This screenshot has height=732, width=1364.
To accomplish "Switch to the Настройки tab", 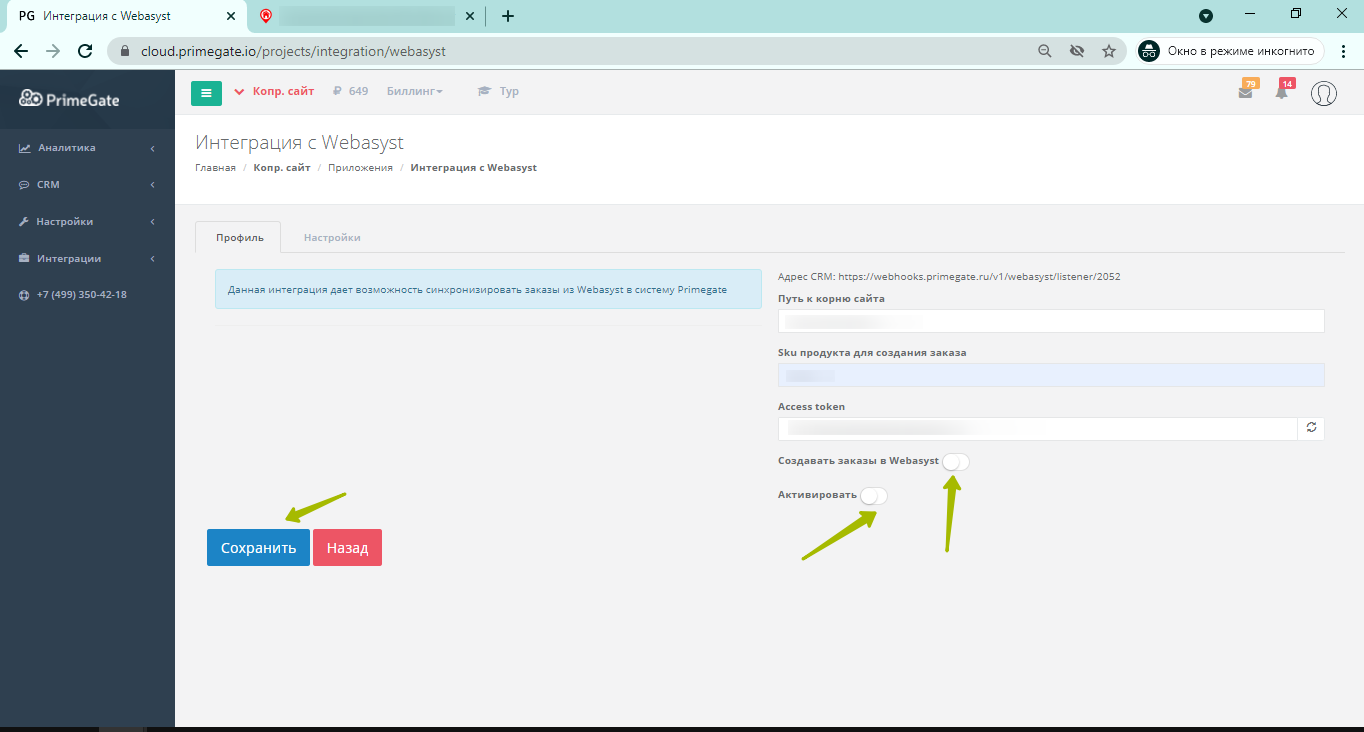I will 332,238.
